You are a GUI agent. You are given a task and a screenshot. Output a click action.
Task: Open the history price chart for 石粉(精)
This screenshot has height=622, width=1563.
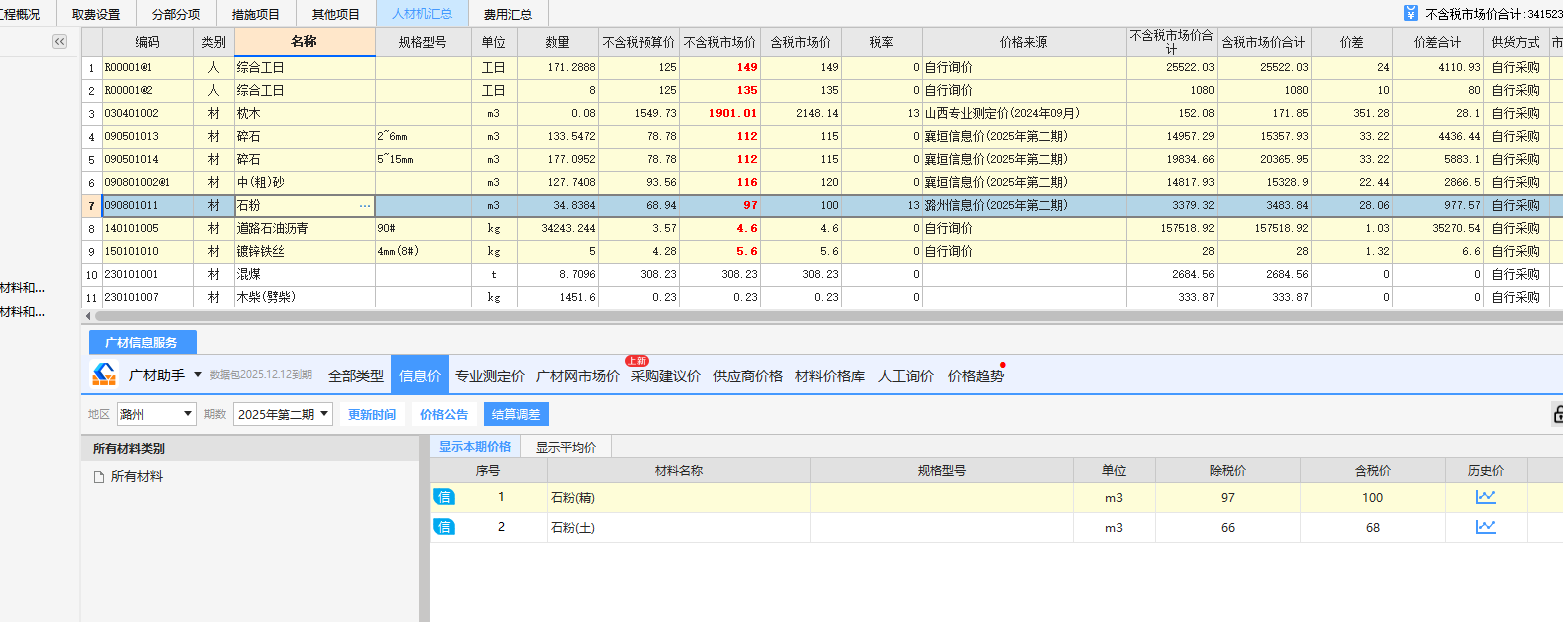tap(1486, 497)
